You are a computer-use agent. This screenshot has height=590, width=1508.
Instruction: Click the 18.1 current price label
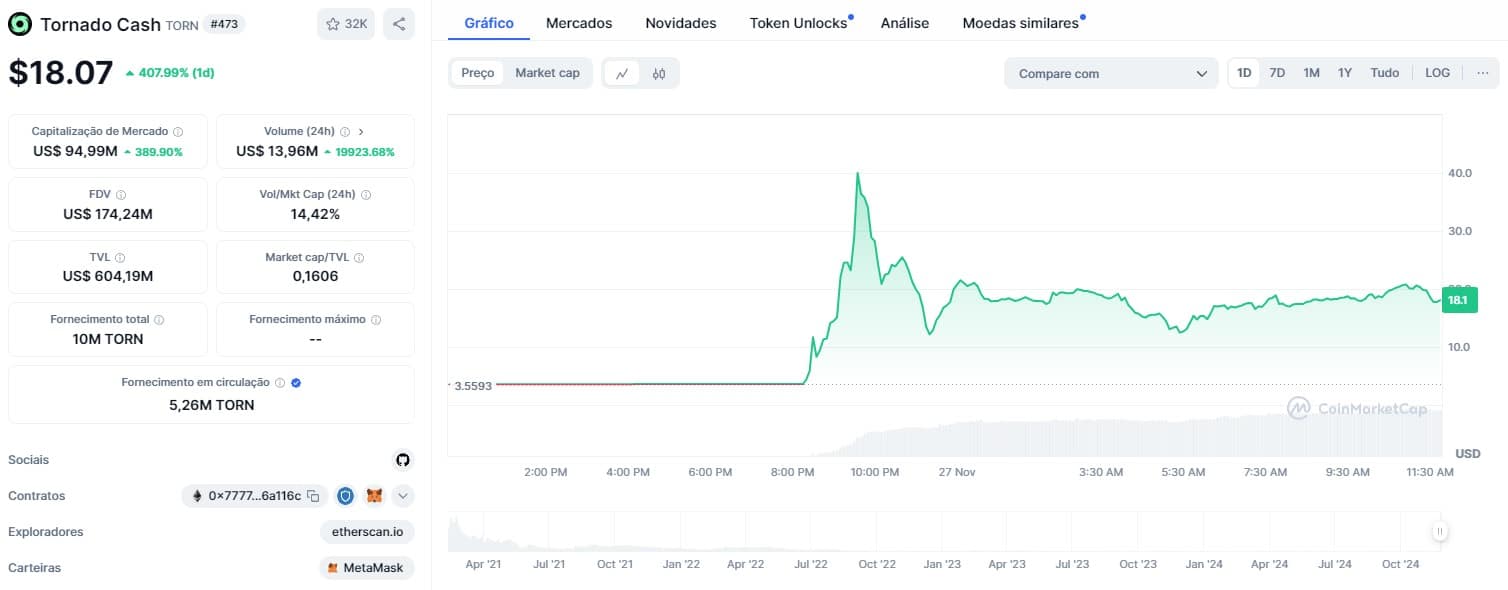(1459, 300)
